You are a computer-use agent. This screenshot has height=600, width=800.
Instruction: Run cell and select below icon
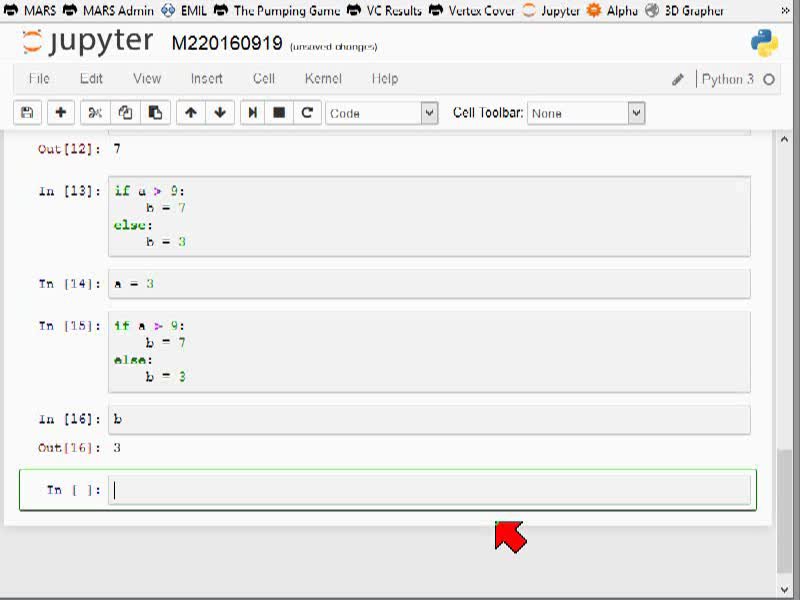[x=253, y=113]
